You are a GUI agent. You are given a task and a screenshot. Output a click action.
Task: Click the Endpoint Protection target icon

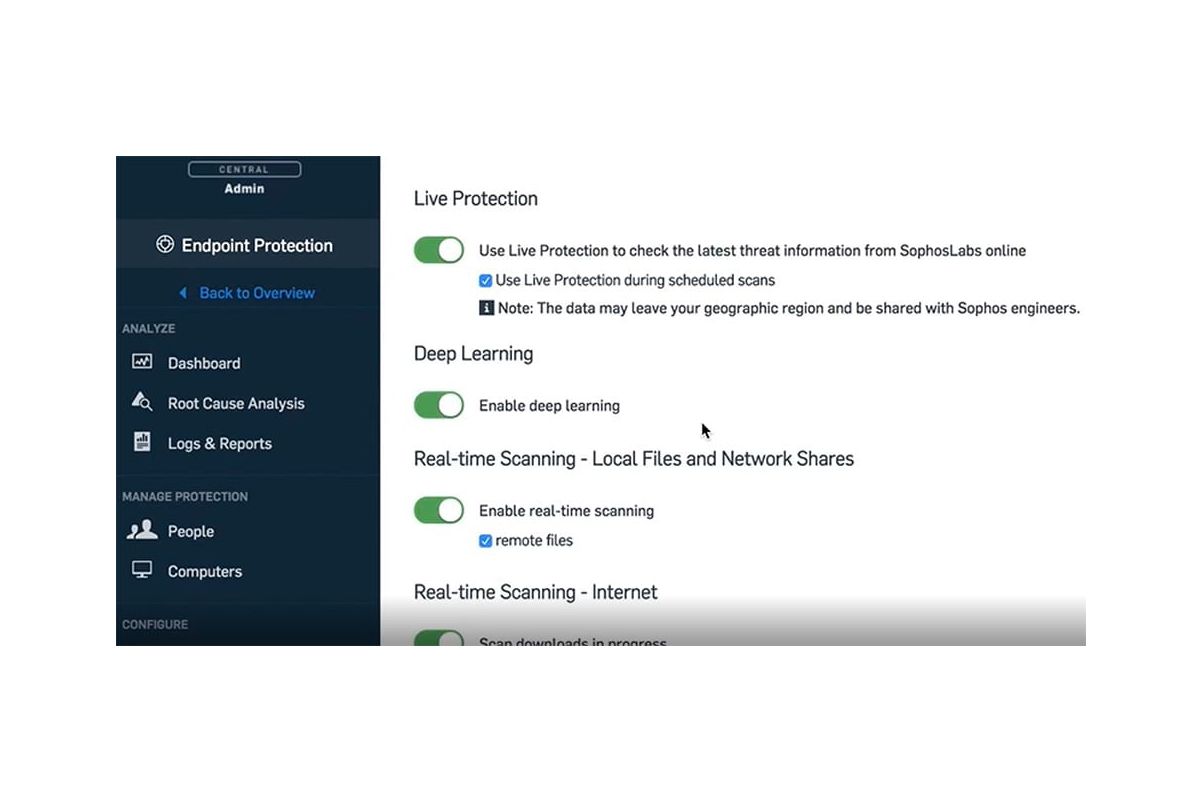[x=165, y=245]
